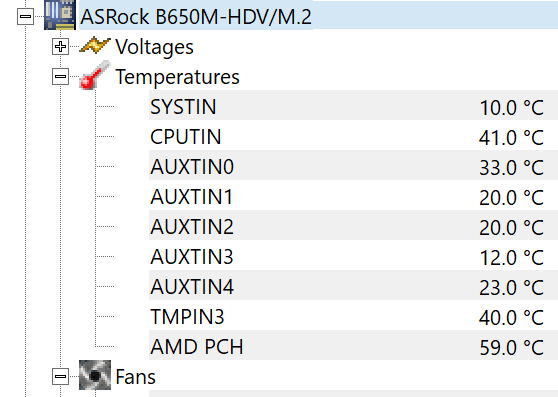Click the Fans icon
Viewport: 558px width, 397px height.
(x=95, y=375)
